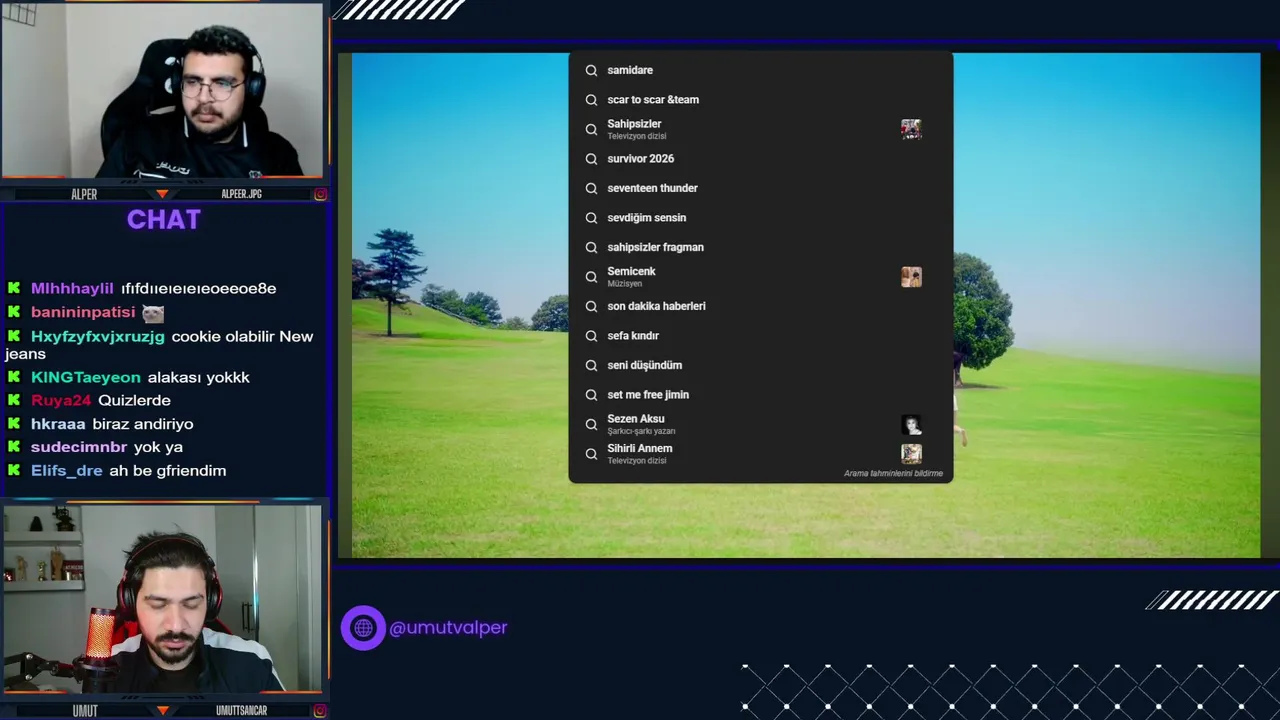Click search icon beside 'sevdiğim sensin'
Screen dimensions: 1280x720
point(591,218)
